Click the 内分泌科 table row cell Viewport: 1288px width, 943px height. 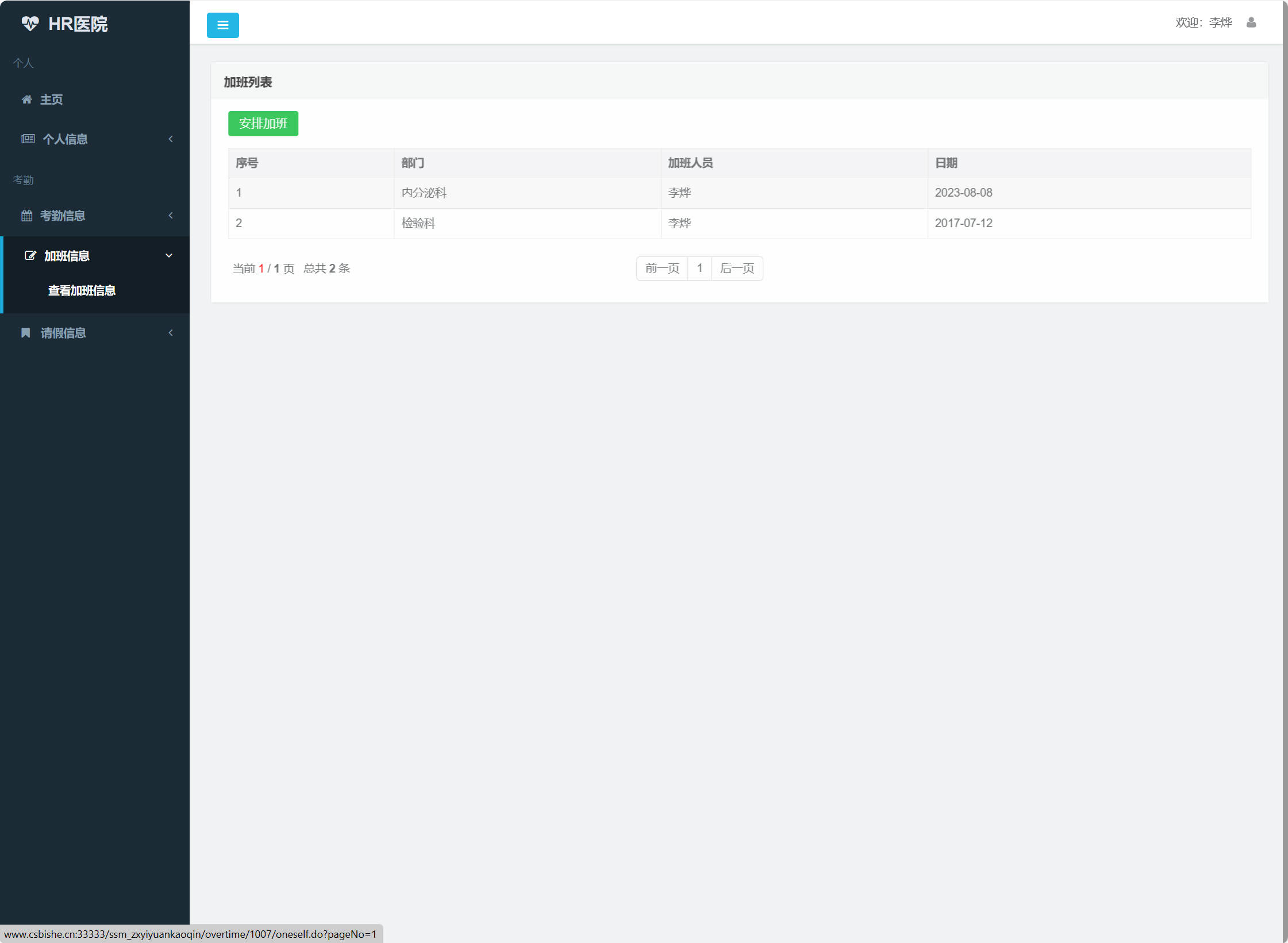(x=424, y=193)
